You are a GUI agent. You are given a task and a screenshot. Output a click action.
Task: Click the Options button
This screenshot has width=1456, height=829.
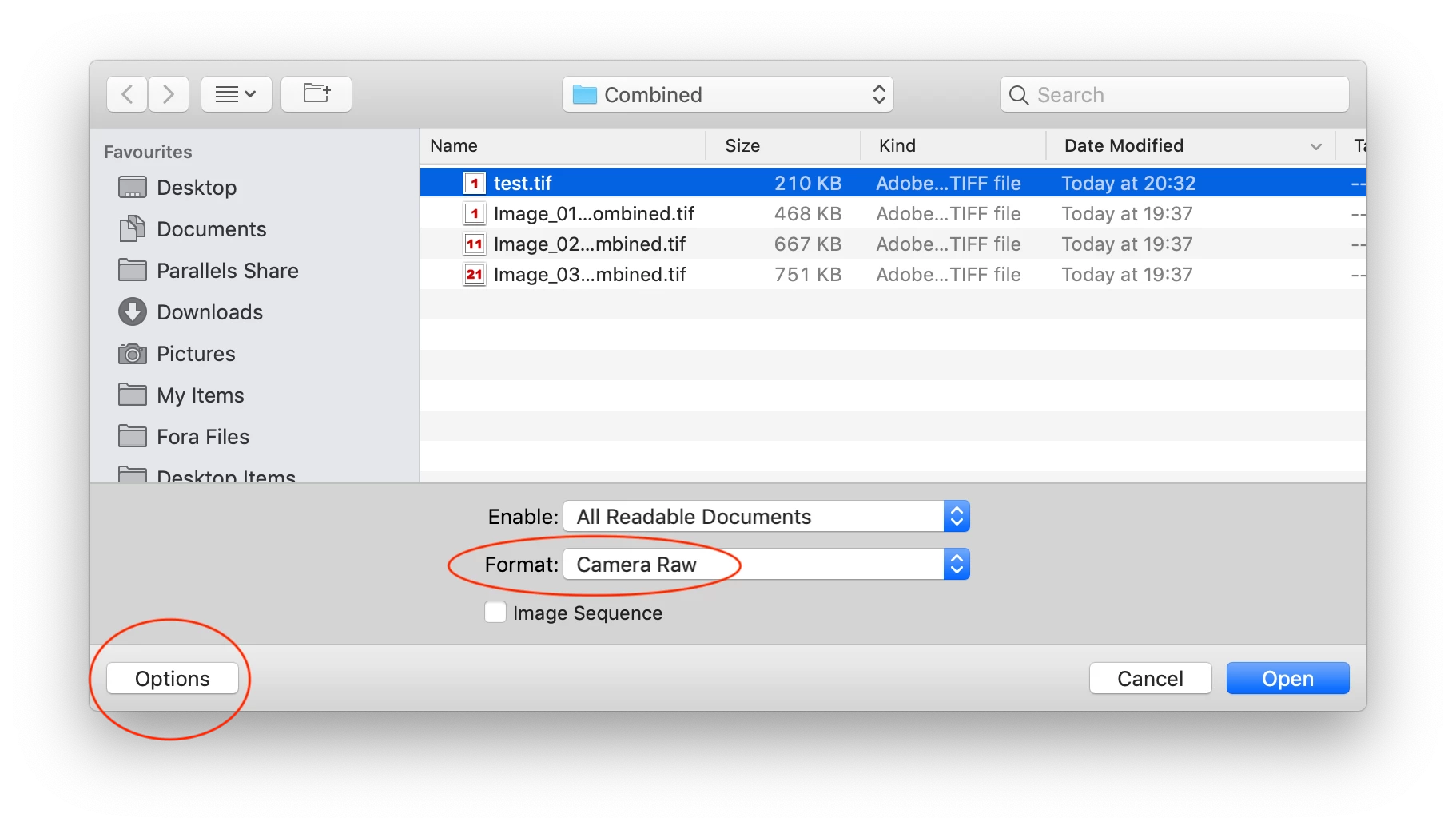(x=173, y=679)
